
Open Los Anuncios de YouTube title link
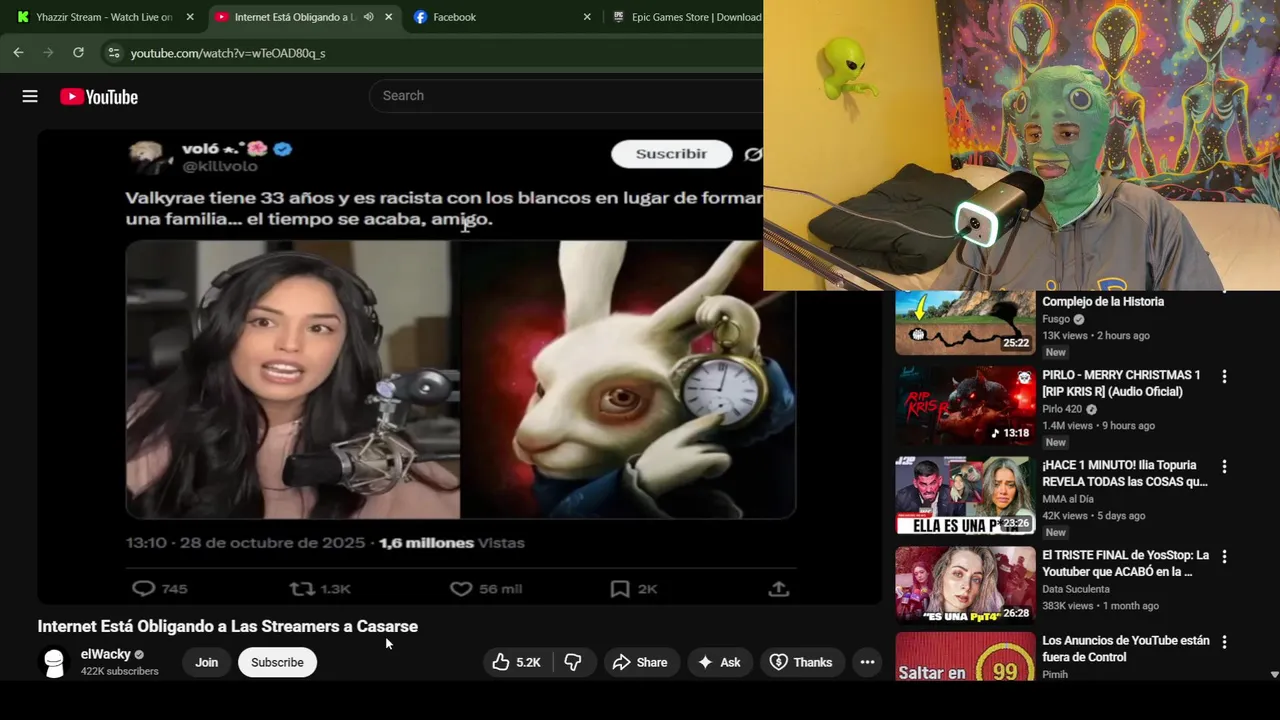1125,649
